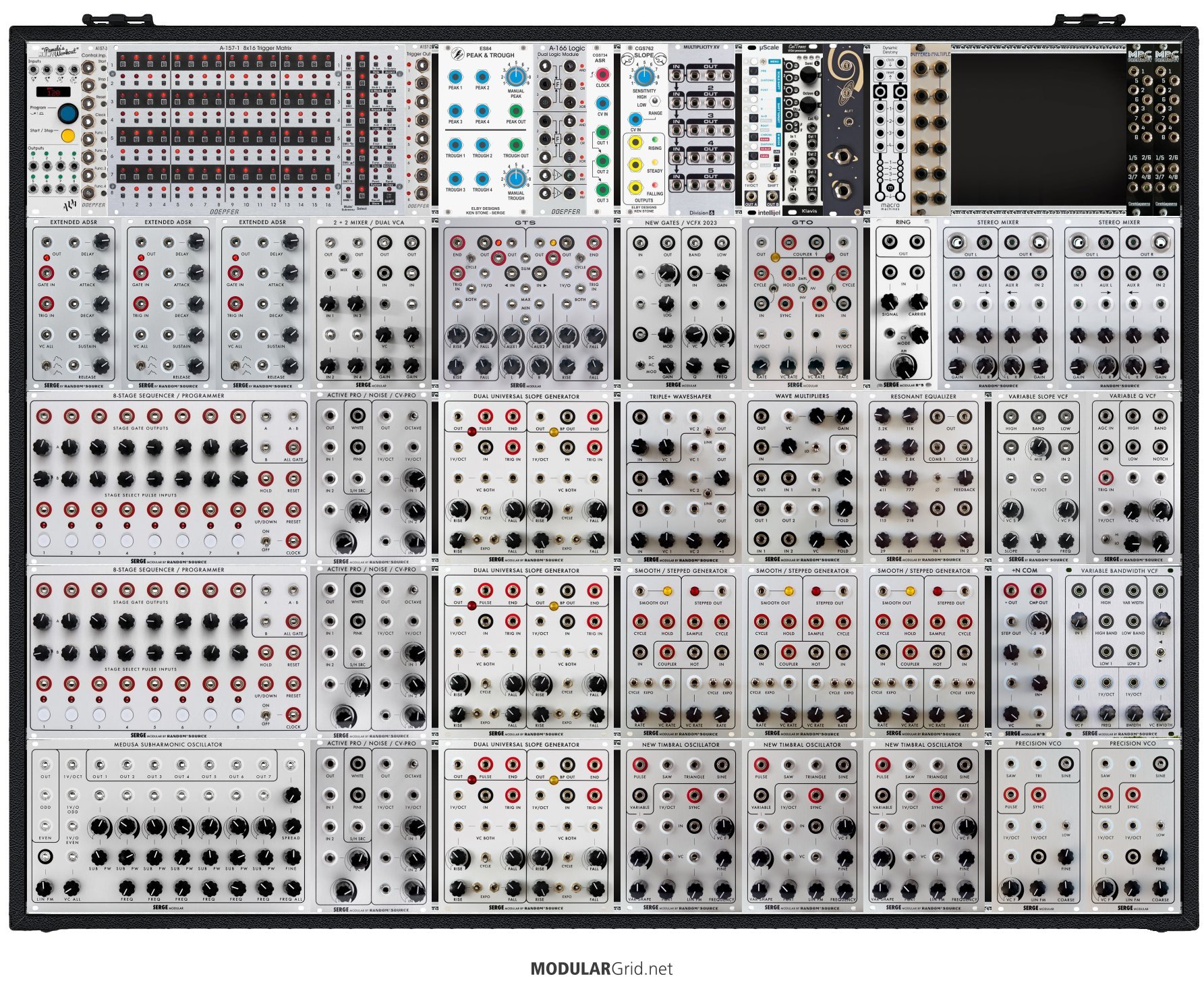Flip the ON/OFF switch on the upper 8-Stage Sequencer

pyautogui.click(x=266, y=541)
